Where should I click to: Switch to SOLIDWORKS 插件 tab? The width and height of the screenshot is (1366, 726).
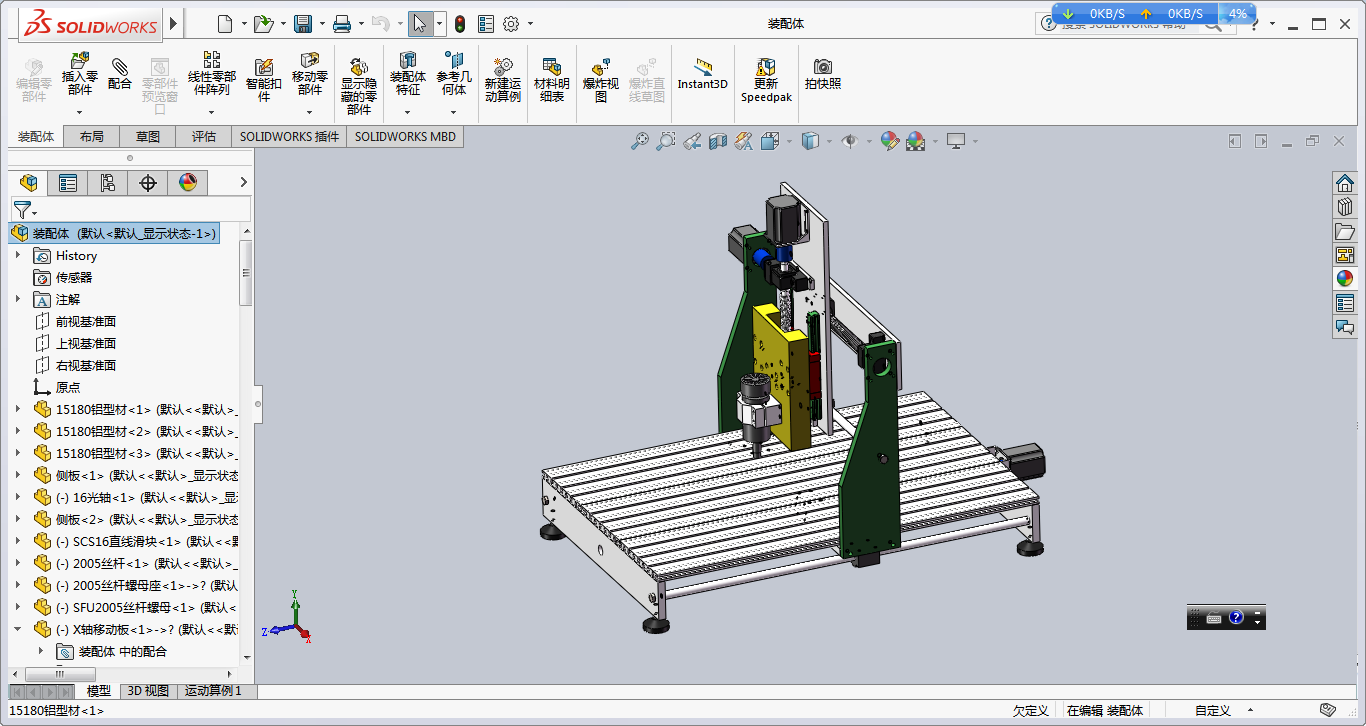(x=289, y=137)
